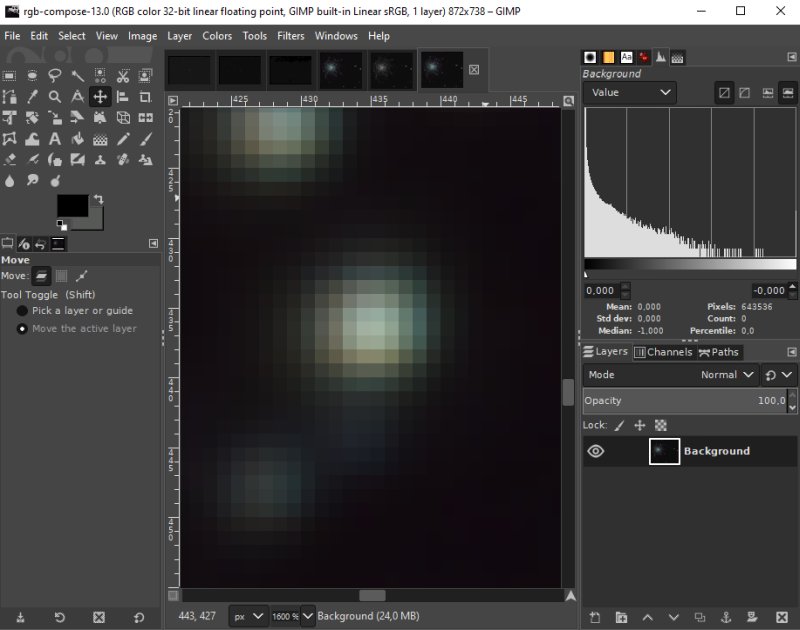
Task: Select the Paintbrush tool
Action: tap(145, 139)
